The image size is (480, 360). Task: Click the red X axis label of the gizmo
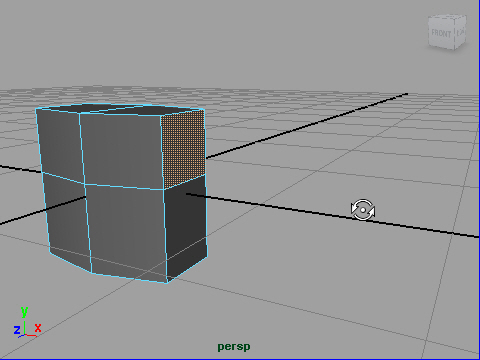click(38, 328)
